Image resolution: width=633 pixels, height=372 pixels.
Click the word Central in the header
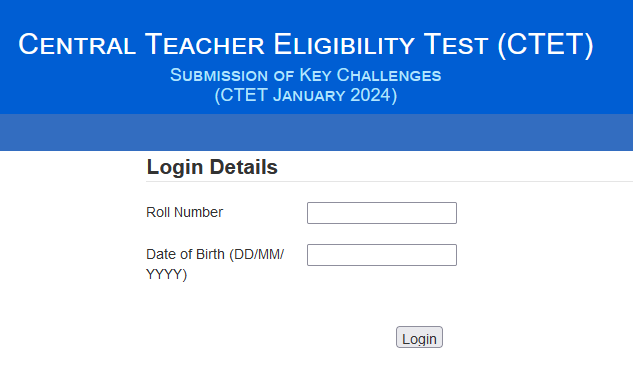click(x=77, y=44)
